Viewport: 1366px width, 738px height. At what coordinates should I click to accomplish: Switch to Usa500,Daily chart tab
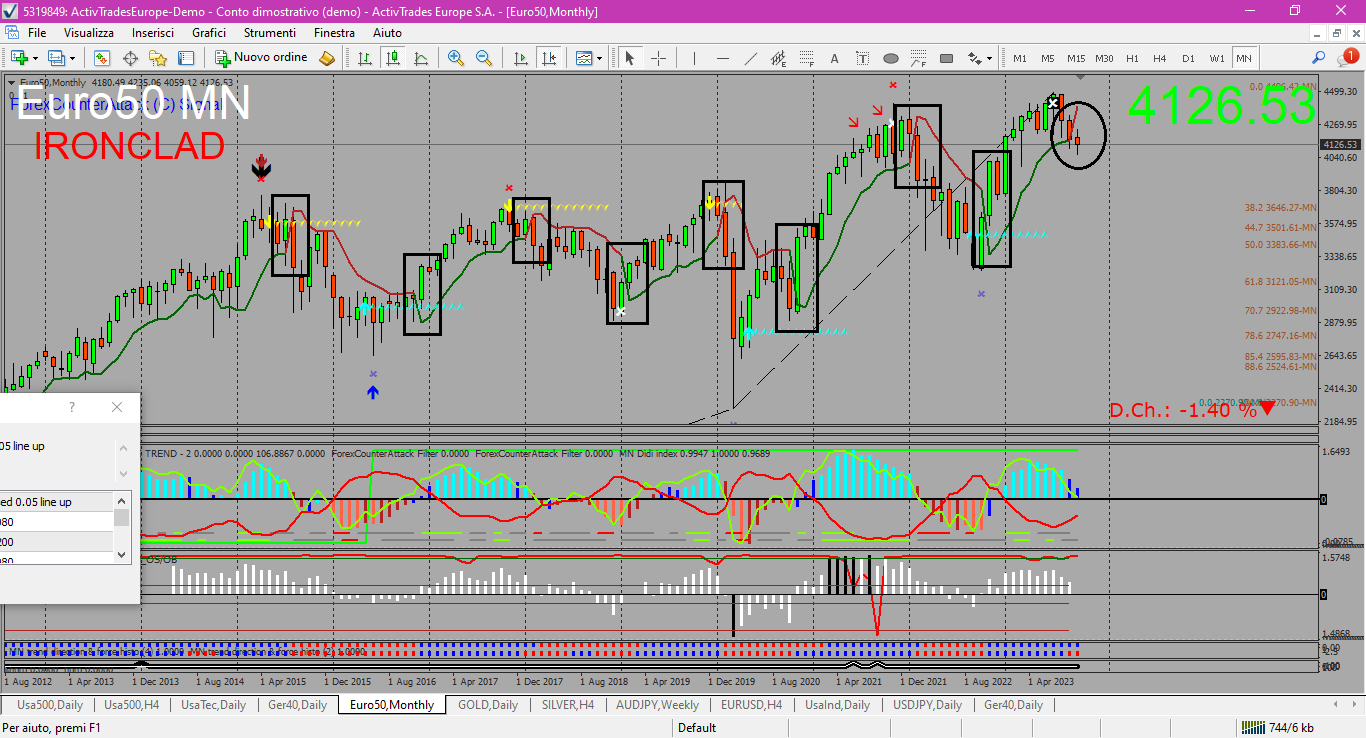48,705
